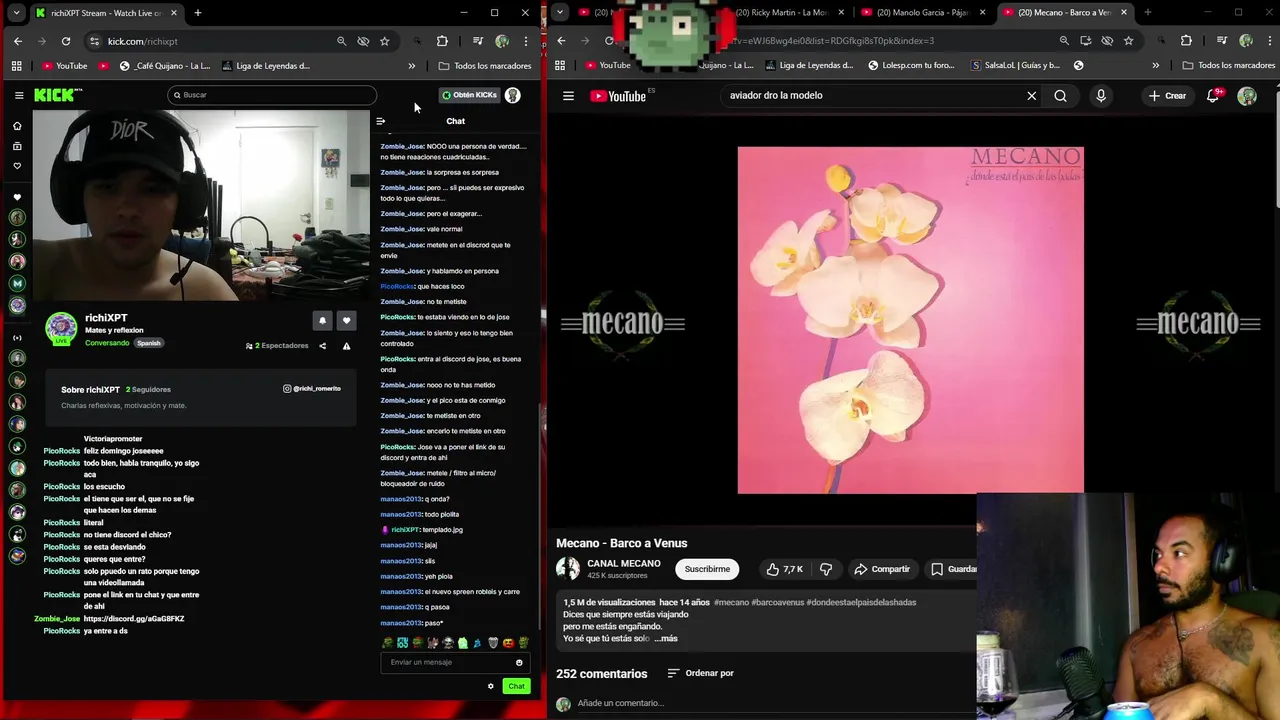
Task: Open the CANAL MECANO channel link
Action: click(624, 563)
